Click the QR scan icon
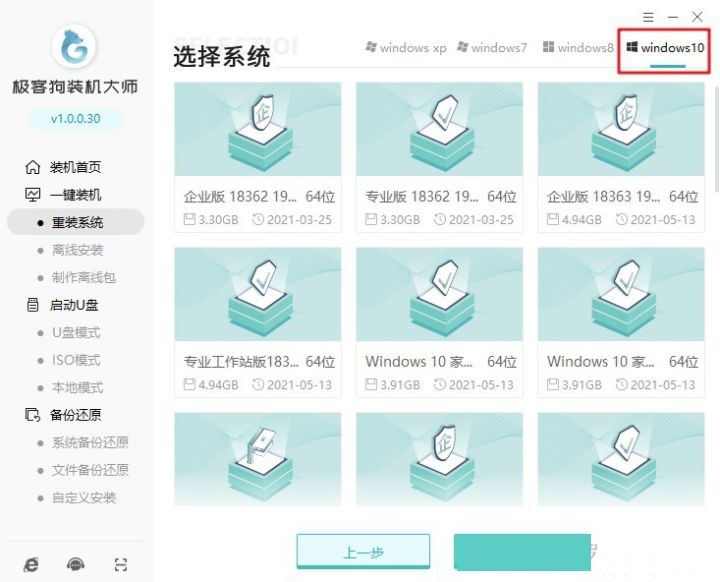Screen dimensions: 720x582 pyautogui.click(x=121, y=564)
